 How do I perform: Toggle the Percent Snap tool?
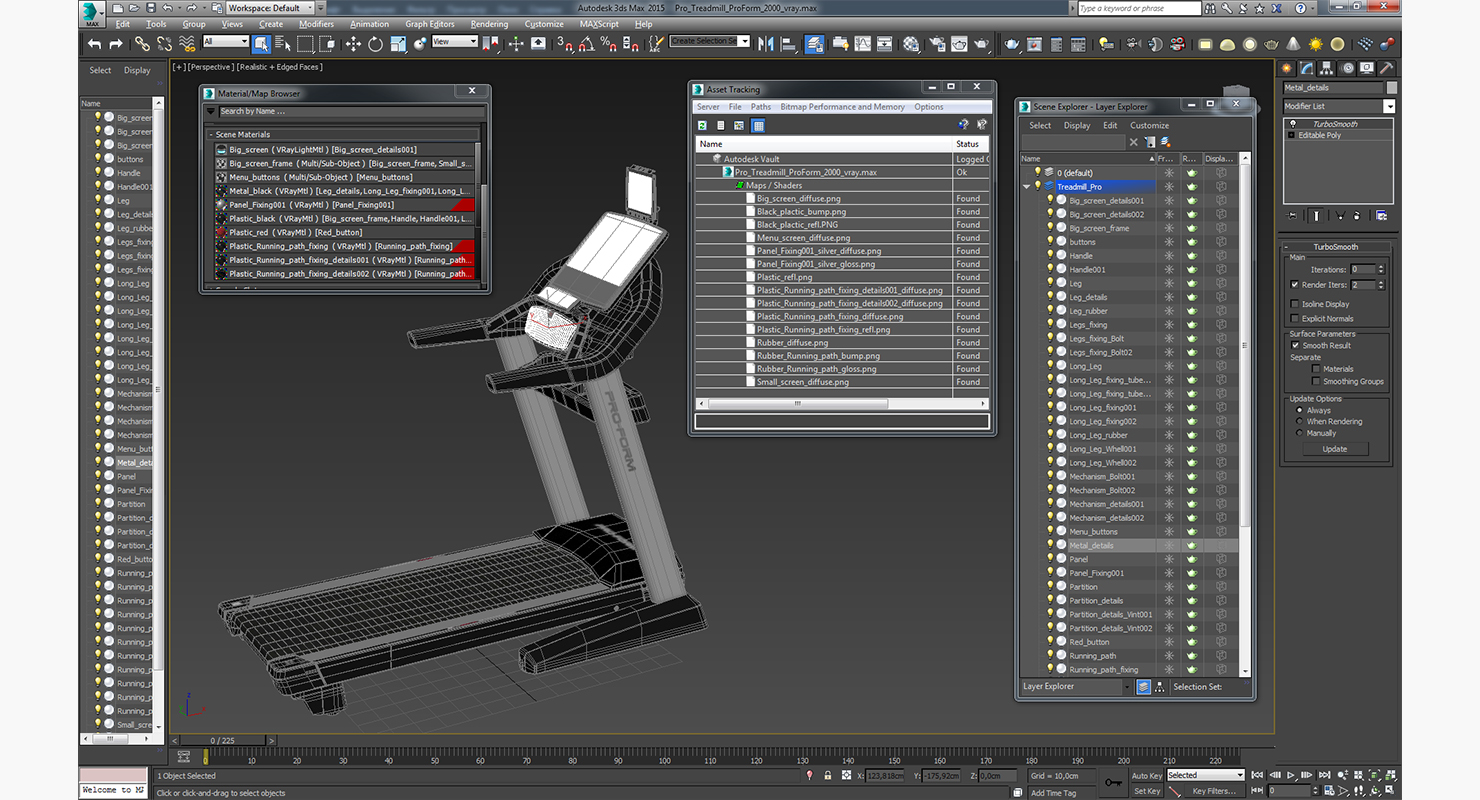pos(609,44)
